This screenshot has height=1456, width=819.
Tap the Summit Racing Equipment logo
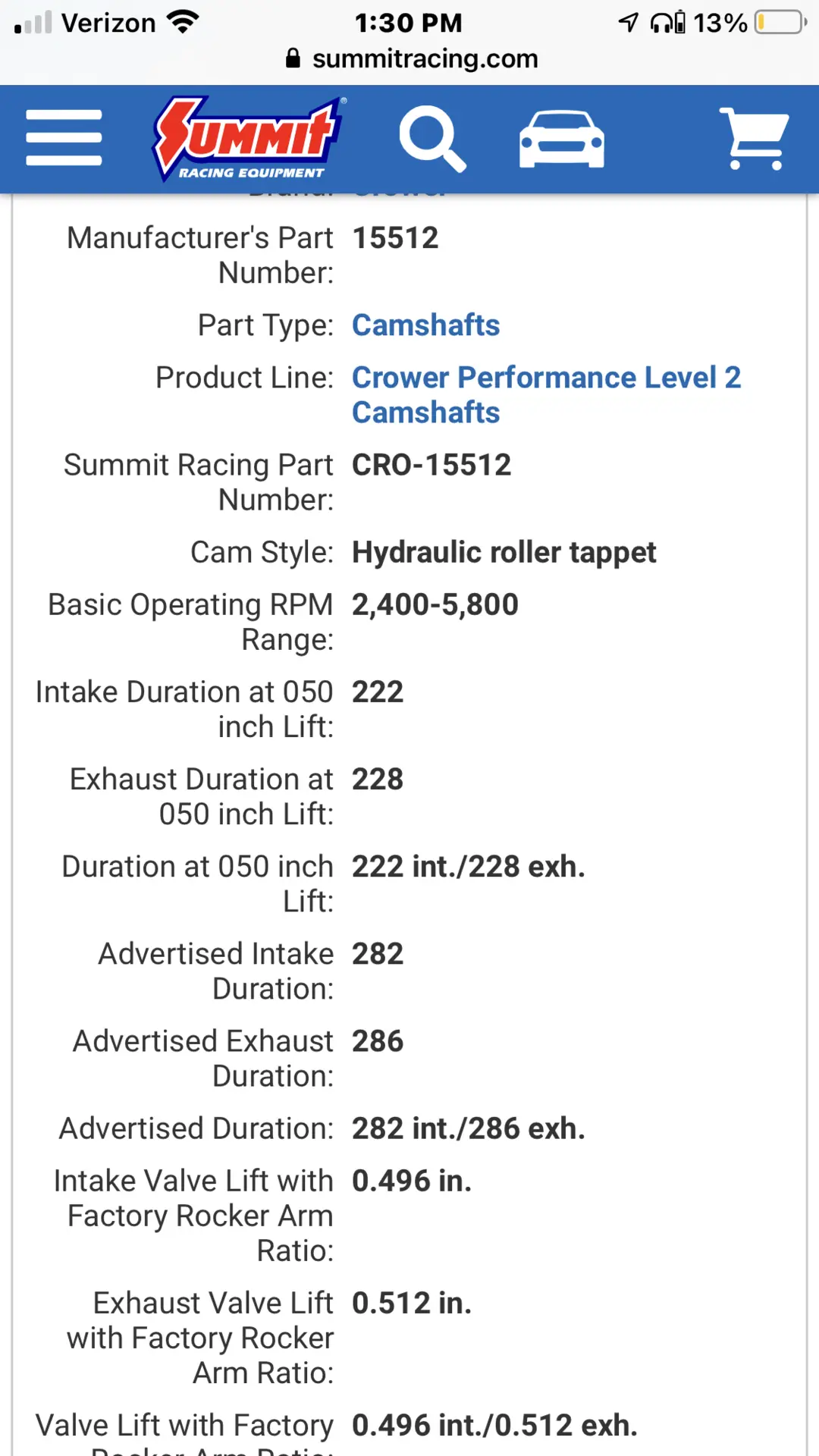248,139
